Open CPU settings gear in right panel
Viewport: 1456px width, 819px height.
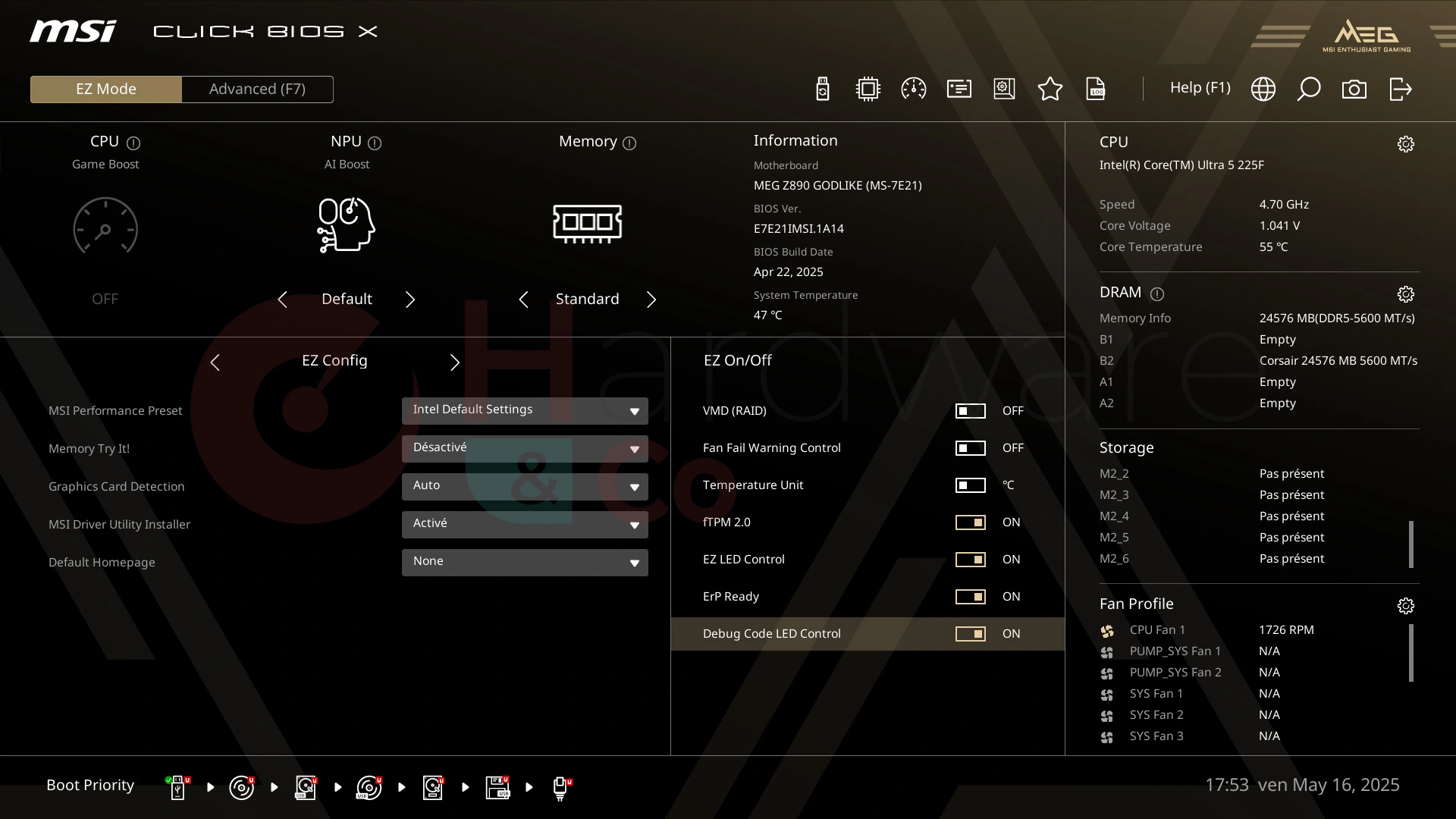(x=1406, y=144)
